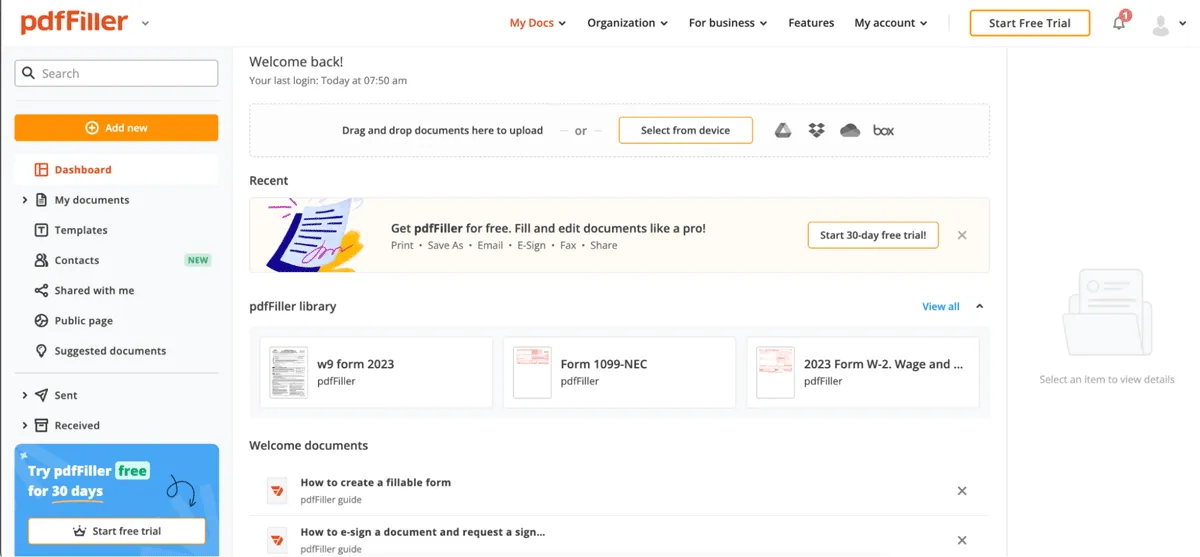Click the Add new button
Screen dimensions: 1200x557
116,128
